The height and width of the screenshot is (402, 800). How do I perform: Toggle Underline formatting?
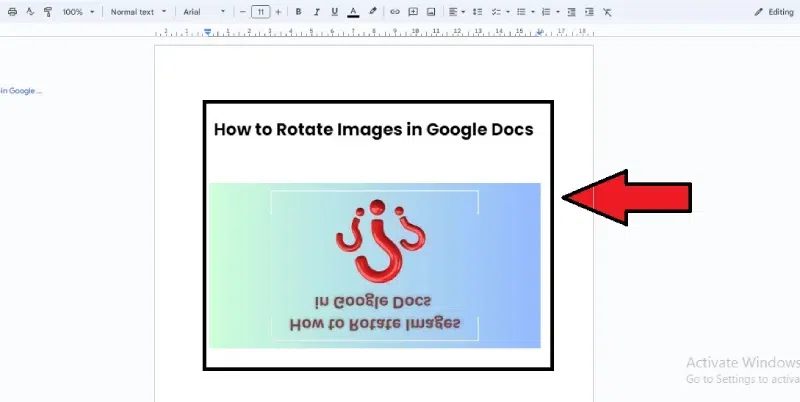point(334,12)
